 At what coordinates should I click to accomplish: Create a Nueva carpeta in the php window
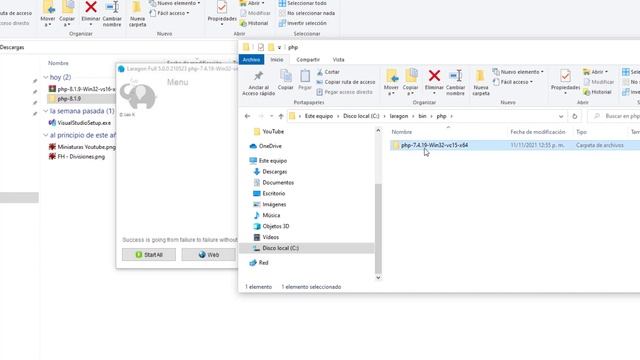click(x=481, y=83)
